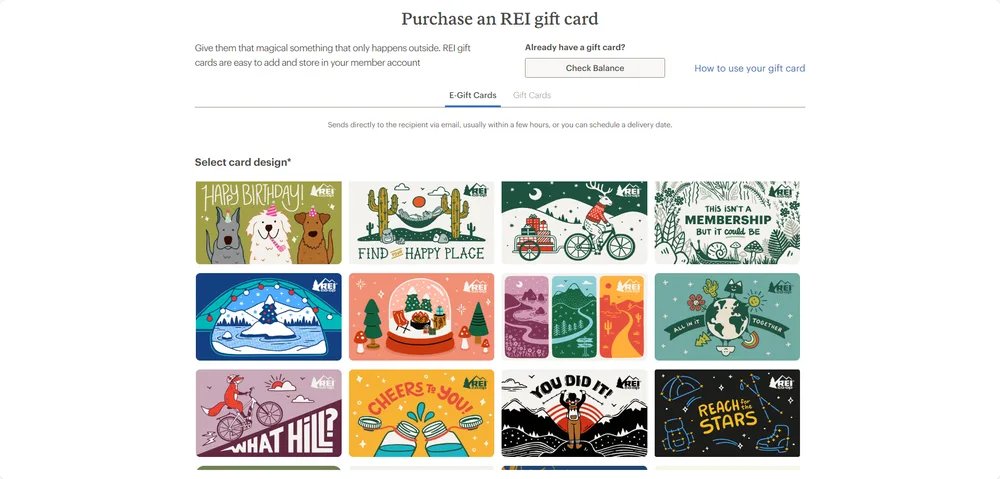Choose the All In It Together globe card
Screen dimensions: 1000x479
coord(727,317)
